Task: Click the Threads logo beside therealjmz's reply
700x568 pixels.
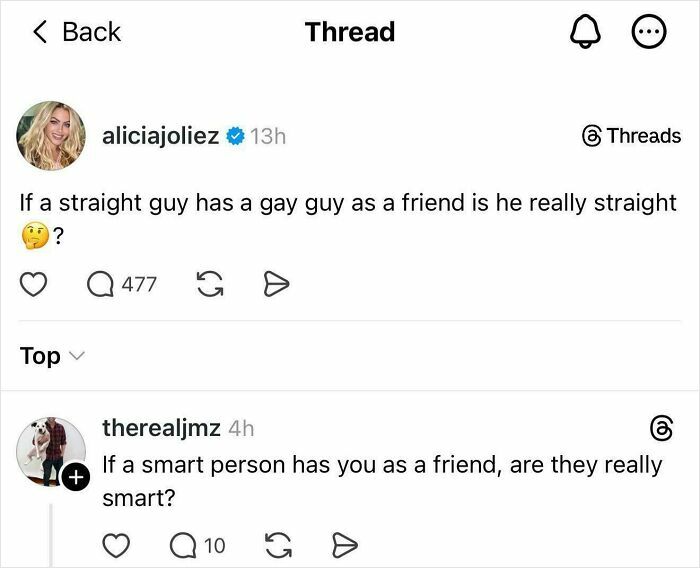Action: tap(662, 429)
